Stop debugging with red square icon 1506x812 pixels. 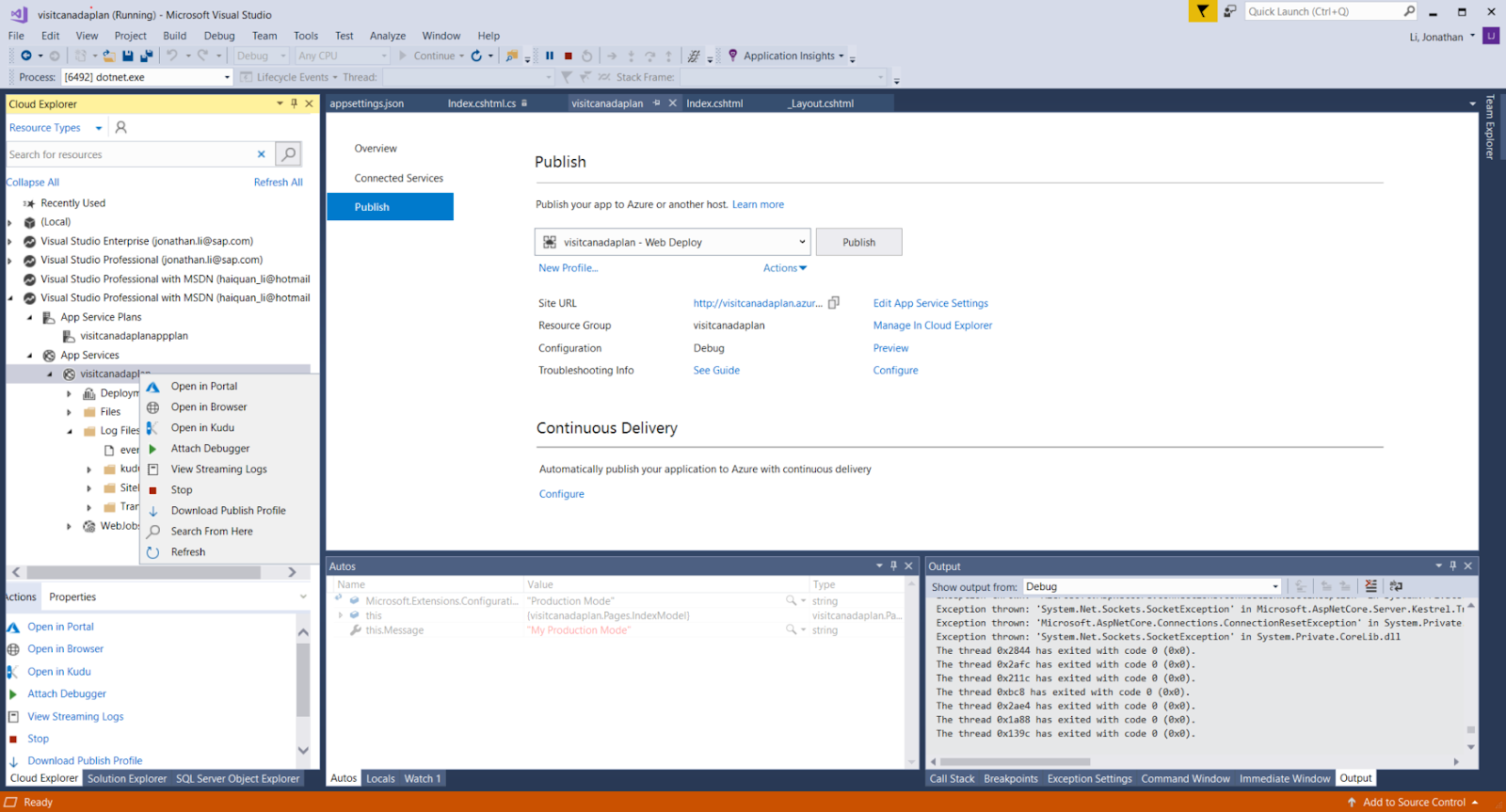tap(569, 56)
